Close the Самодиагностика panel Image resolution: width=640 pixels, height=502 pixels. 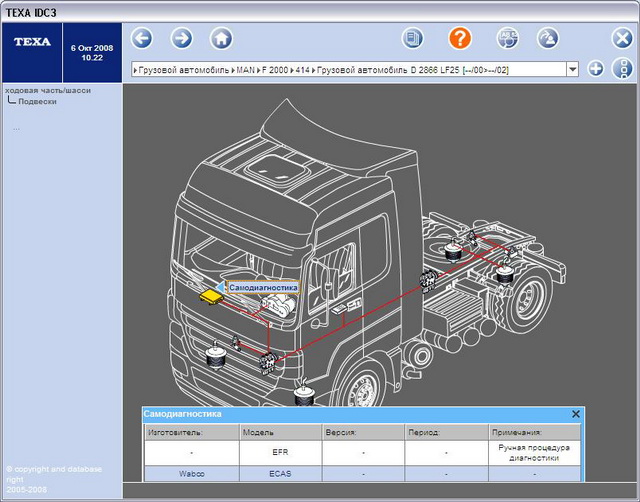tap(576, 414)
